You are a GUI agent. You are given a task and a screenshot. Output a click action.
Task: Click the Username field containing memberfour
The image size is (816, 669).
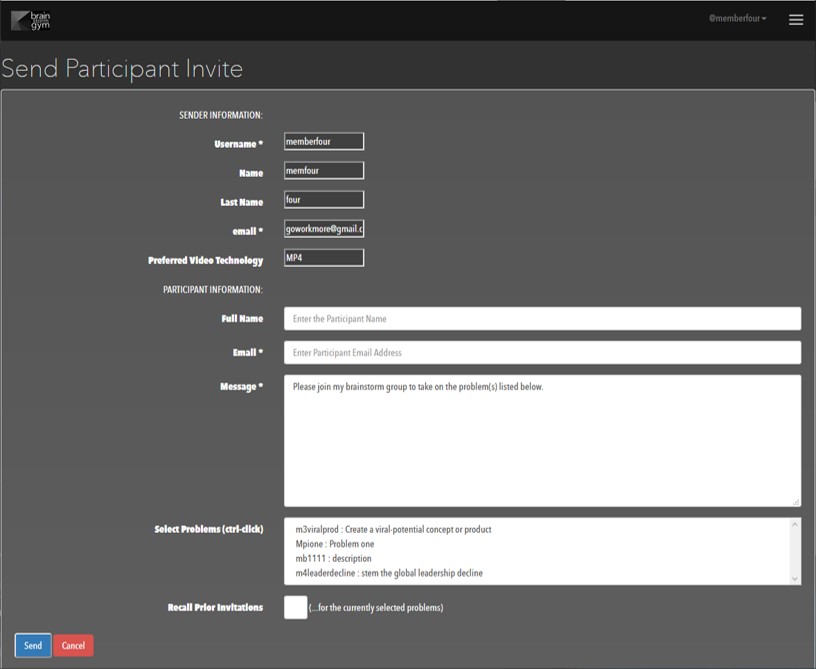pos(324,141)
